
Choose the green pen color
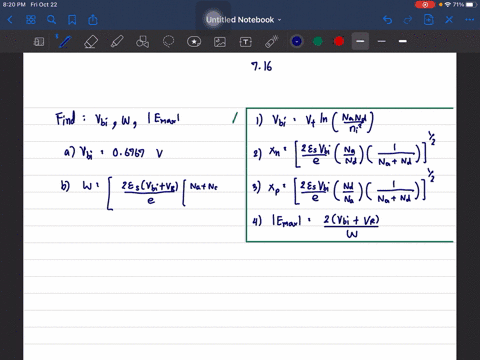tap(318, 41)
